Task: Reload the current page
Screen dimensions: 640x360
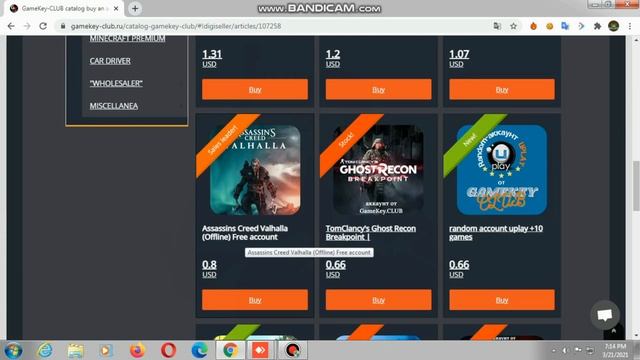Action: (43, 26)
